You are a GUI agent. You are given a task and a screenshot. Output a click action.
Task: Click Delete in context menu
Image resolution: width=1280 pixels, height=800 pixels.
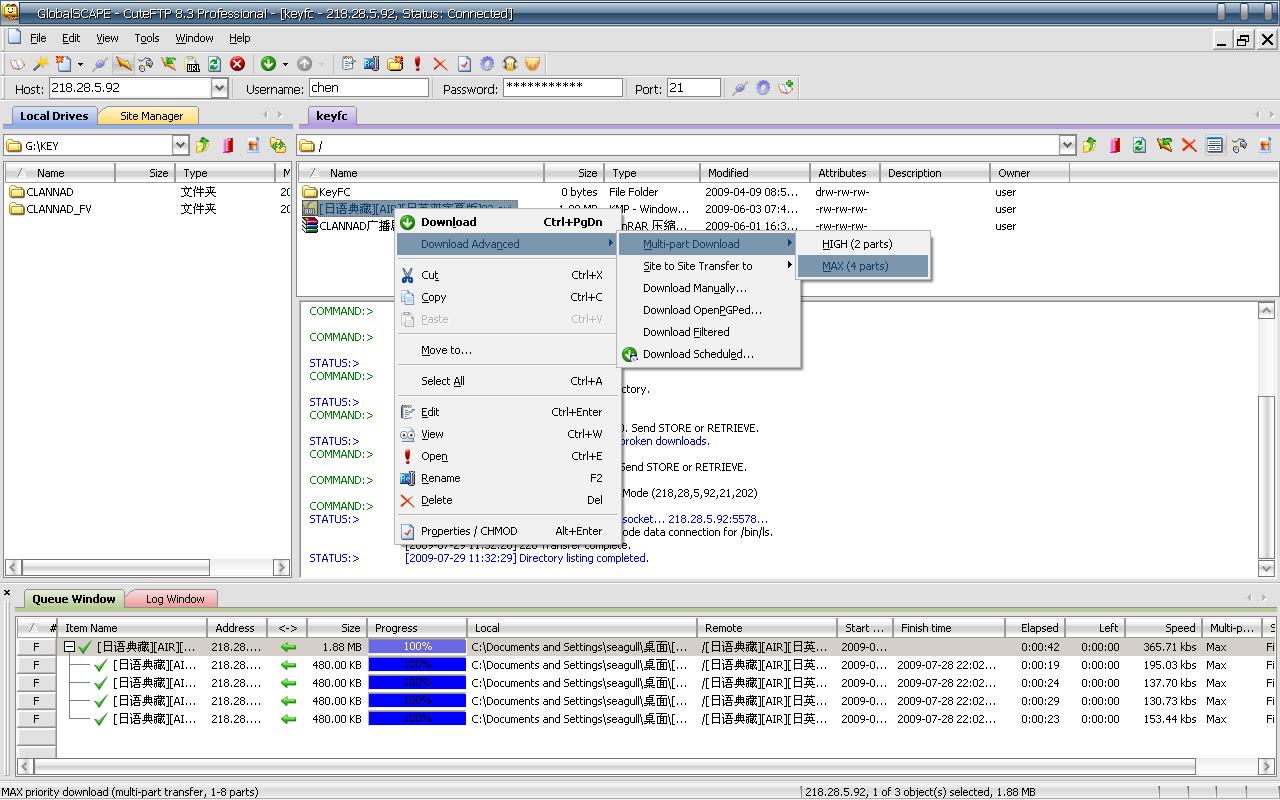coord(507,500)
